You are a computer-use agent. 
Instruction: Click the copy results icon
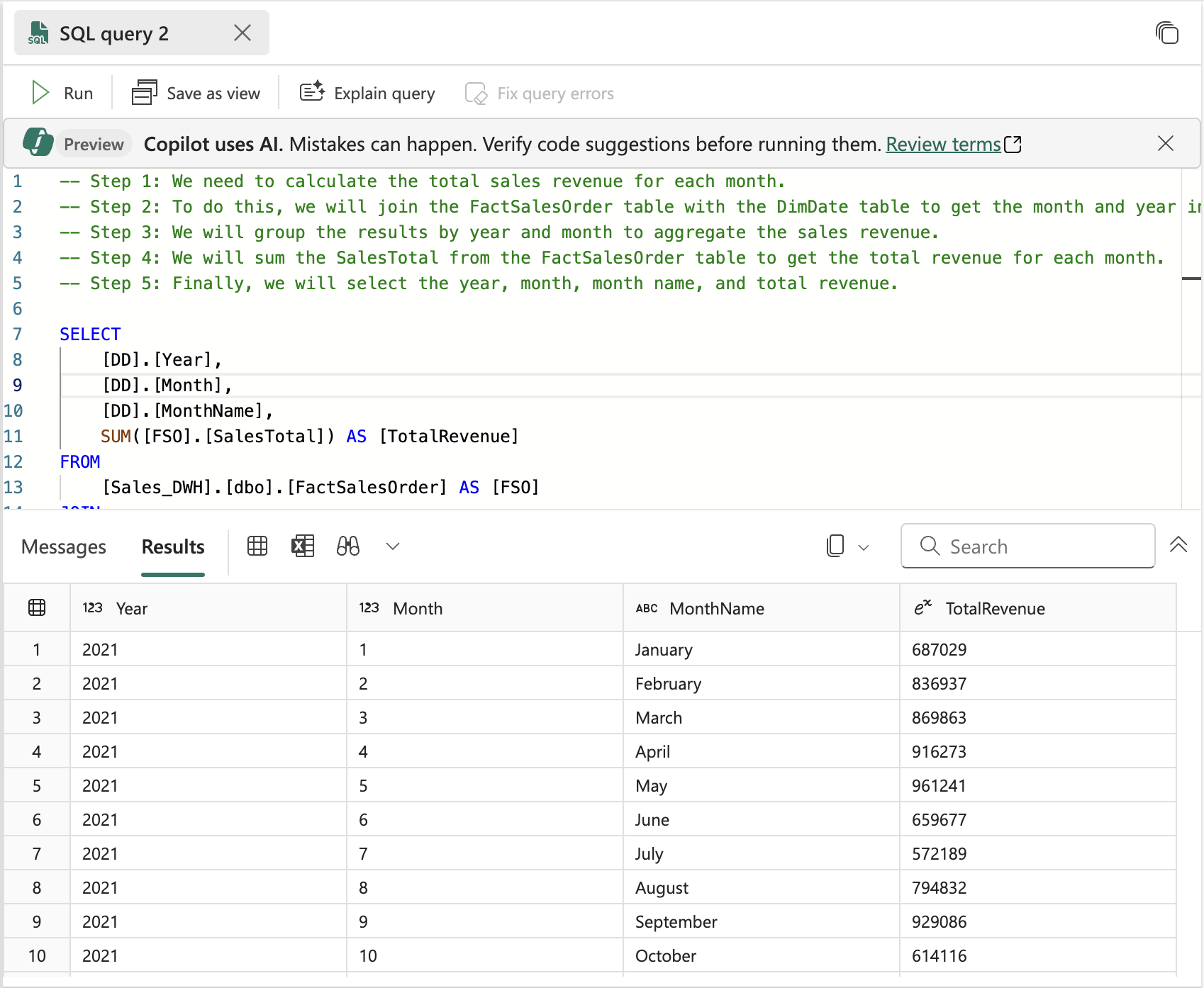(835, 546)
